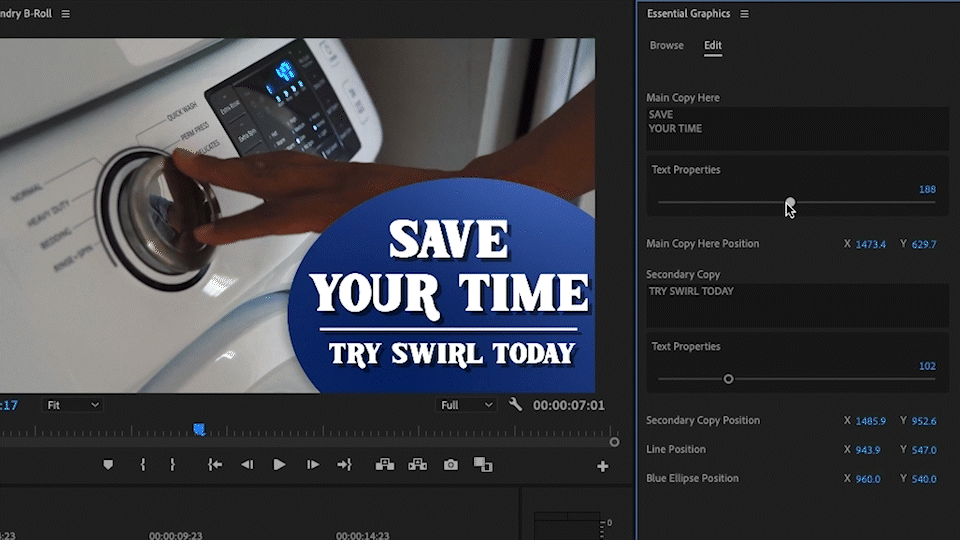Image resolution: width=960 pixels, height=540 pixels.
Task: Open the B-Roll monitor panel menu
Action: coord(66,13)
